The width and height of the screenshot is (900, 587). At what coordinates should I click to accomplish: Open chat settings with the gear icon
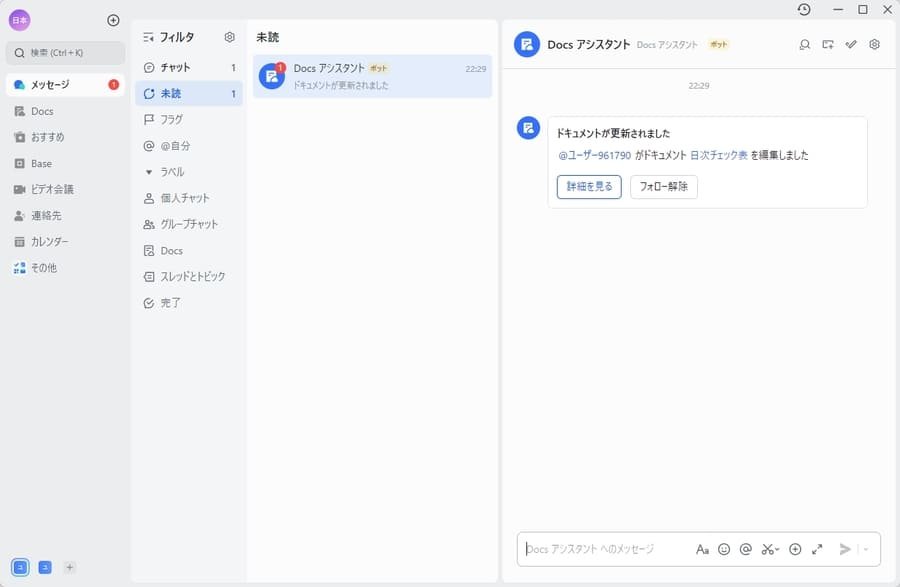(x=874, y=44)
